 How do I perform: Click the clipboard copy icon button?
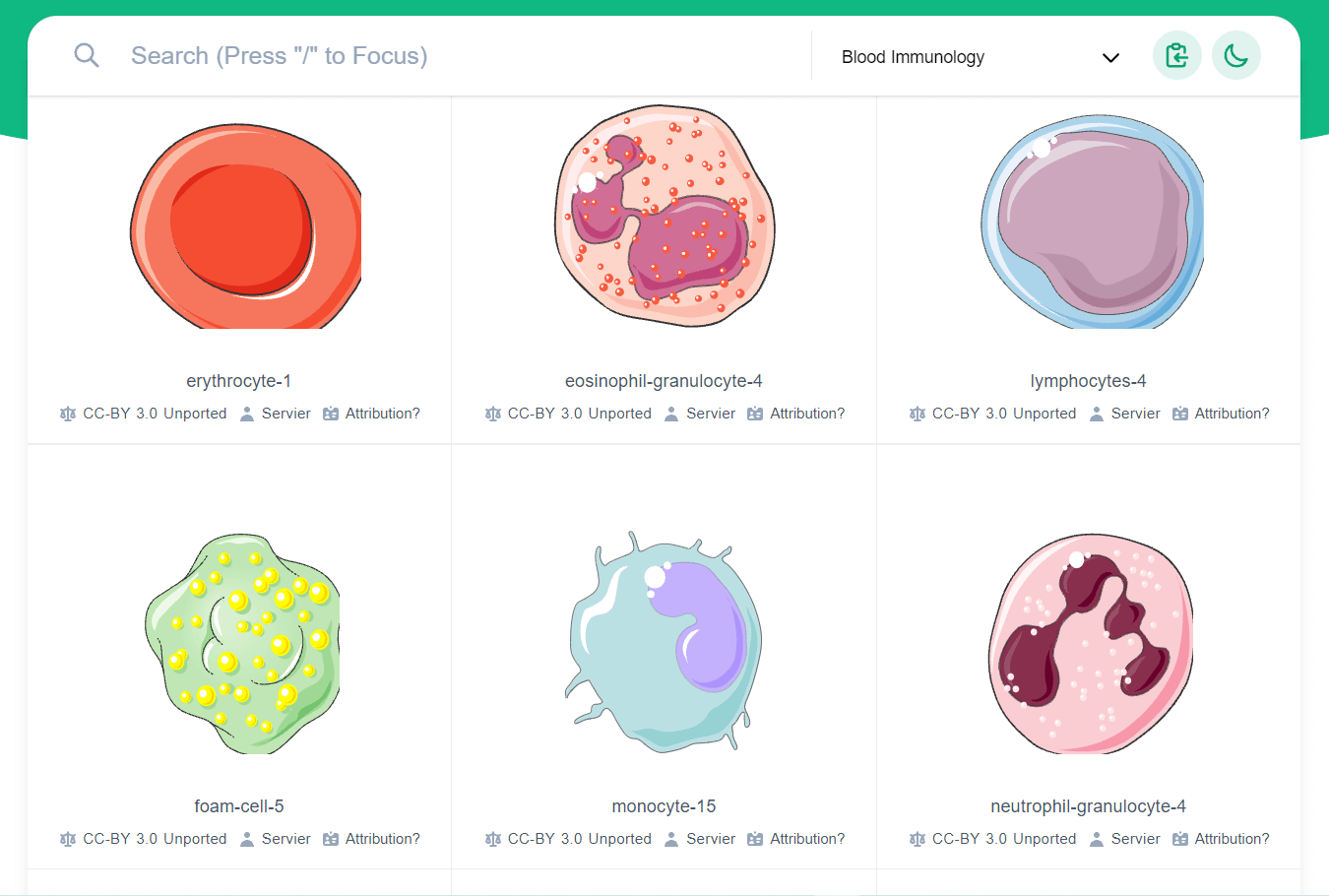1176,56
